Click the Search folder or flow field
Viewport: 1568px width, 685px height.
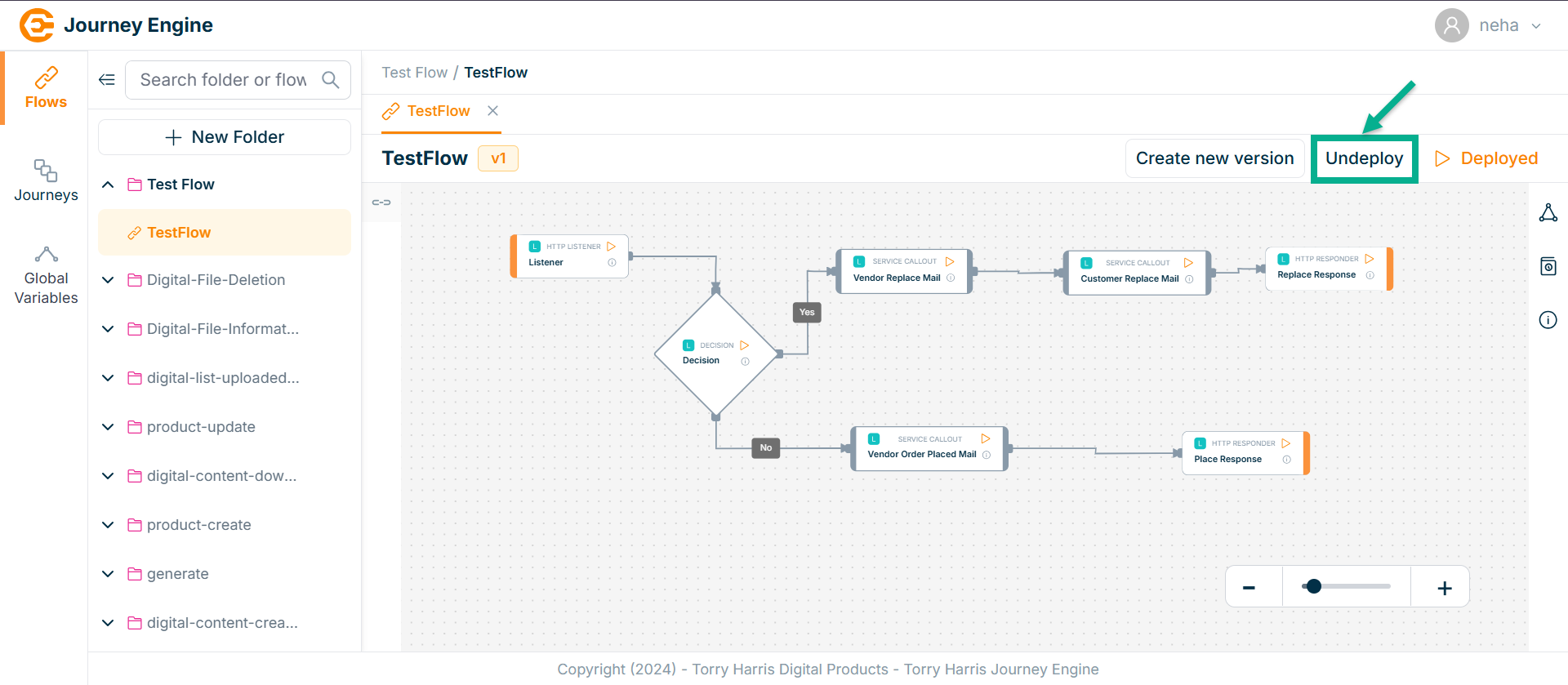pos(223,80)
